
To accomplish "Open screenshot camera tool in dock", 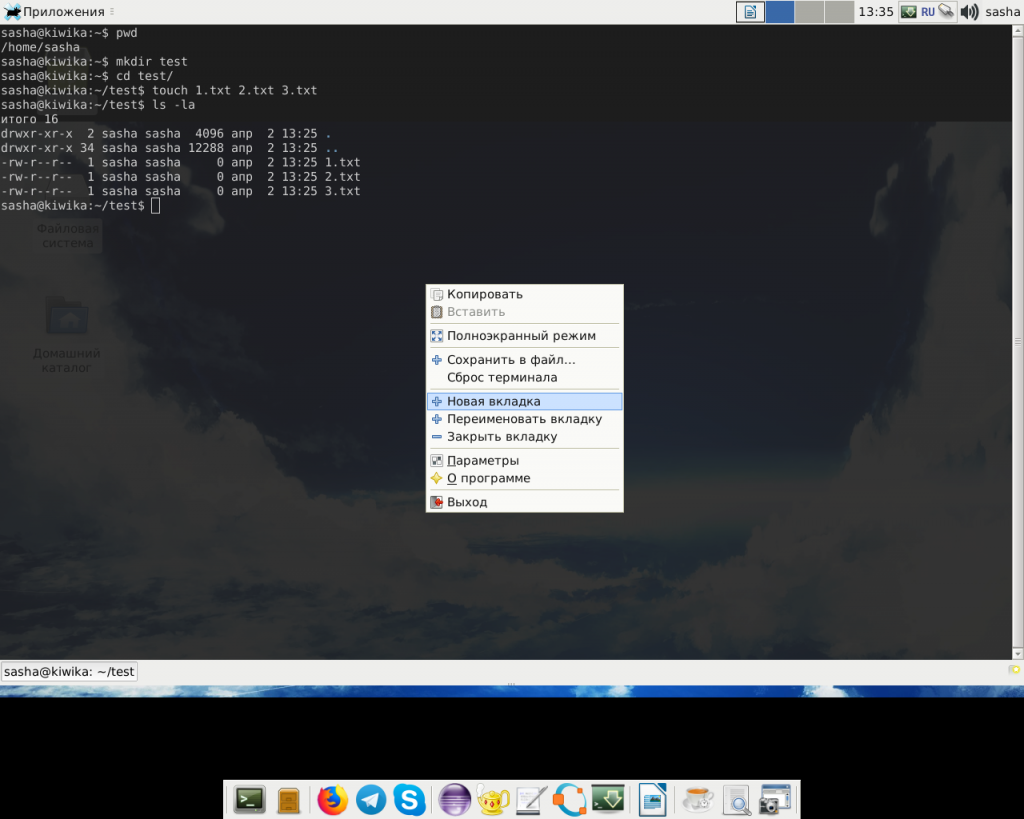I will pyautogui.click(x=774, y=800).
